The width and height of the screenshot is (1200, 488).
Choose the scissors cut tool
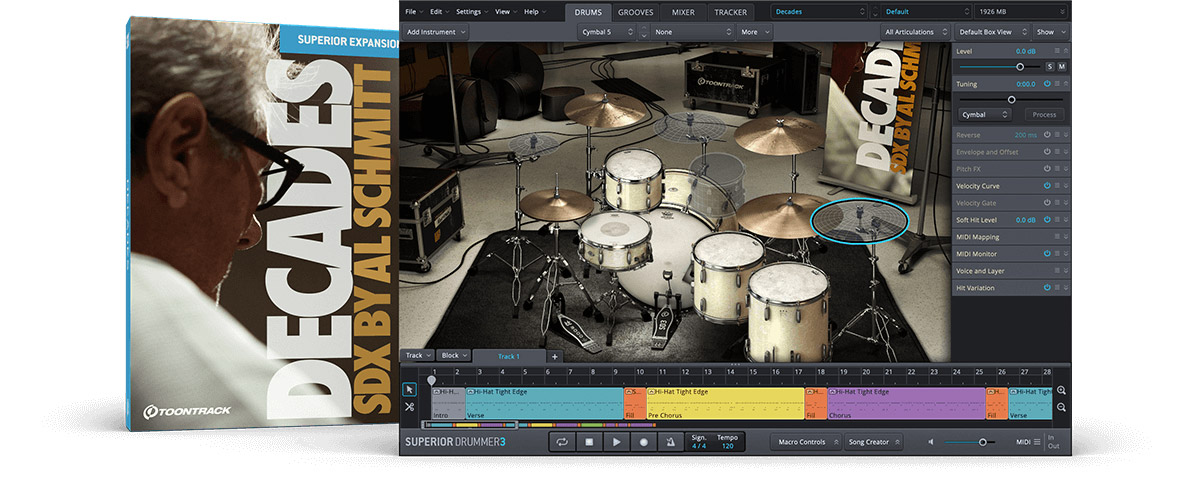click(x=409, y=407)
